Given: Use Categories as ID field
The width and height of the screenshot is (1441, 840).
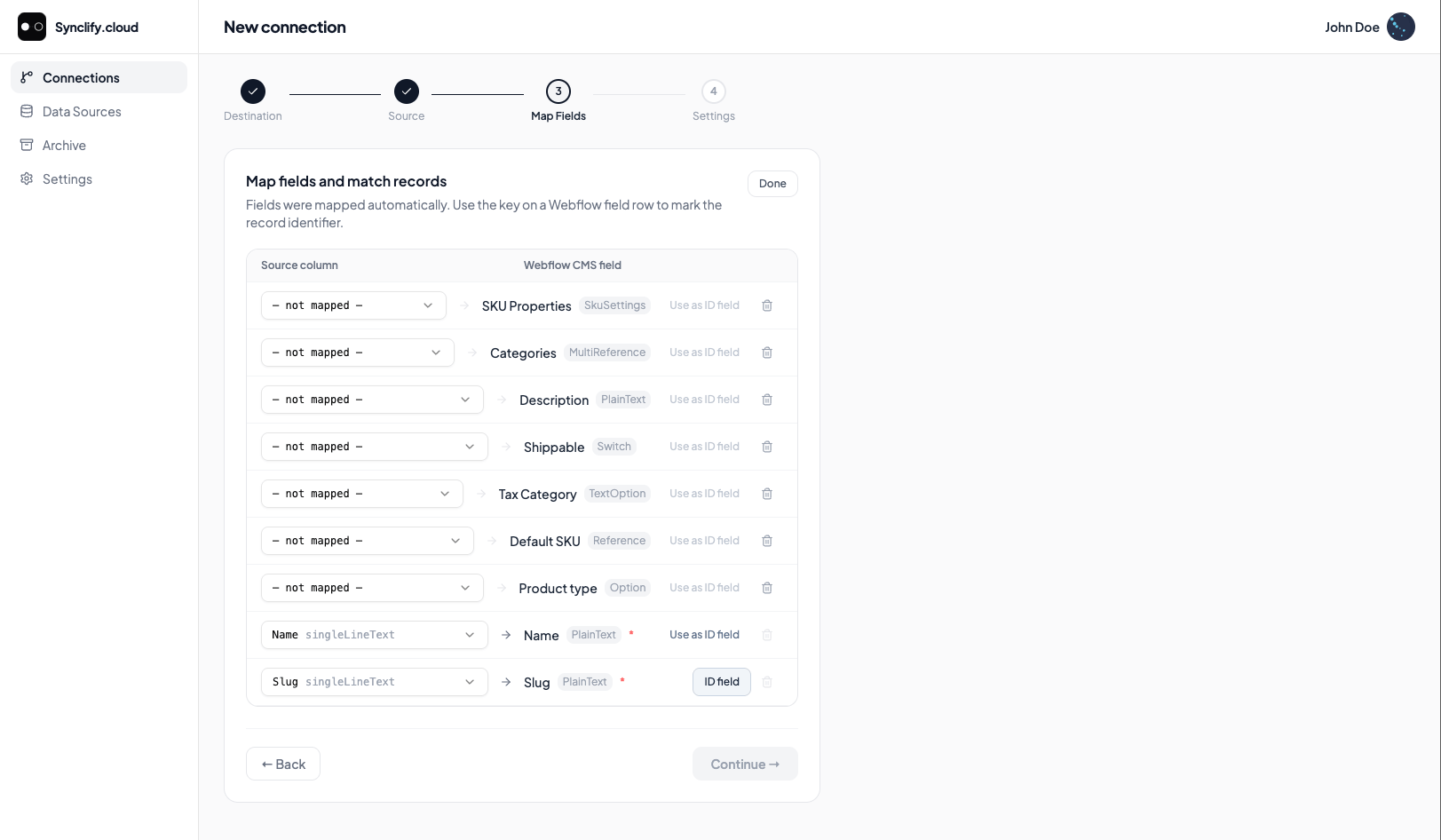Looking at the screenshot, I should [704, 353].
